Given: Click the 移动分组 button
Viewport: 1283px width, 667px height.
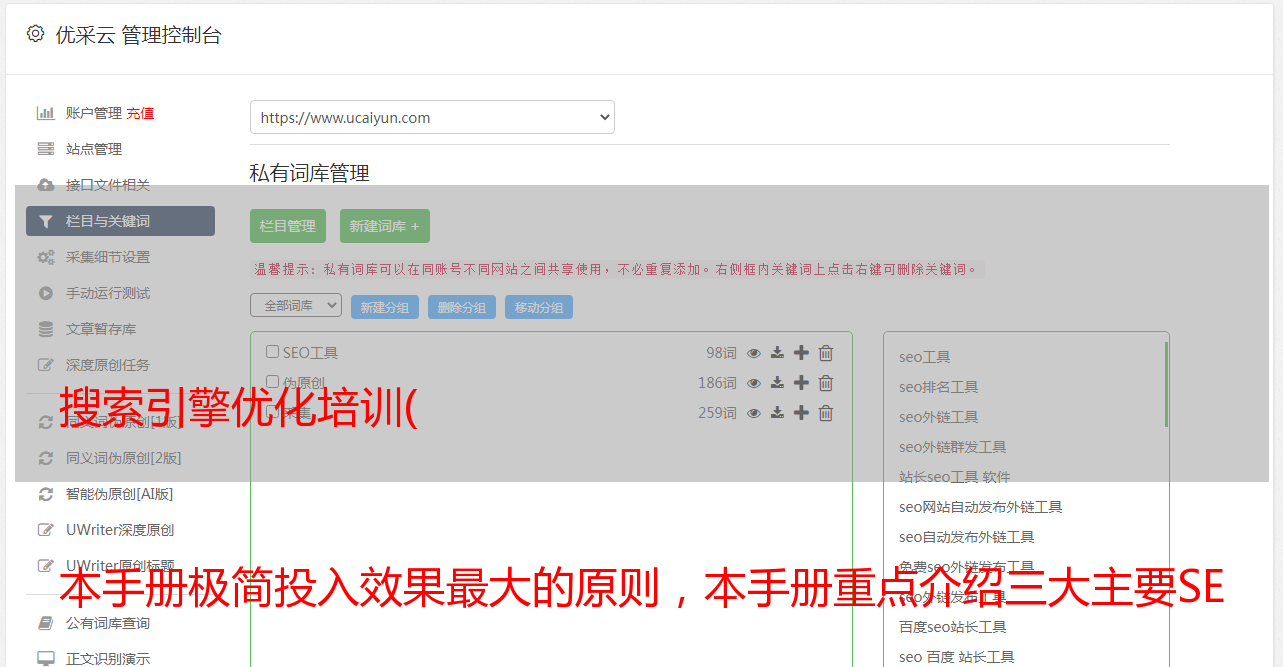Looking at the screenshot, I should (x=539, y=307).
